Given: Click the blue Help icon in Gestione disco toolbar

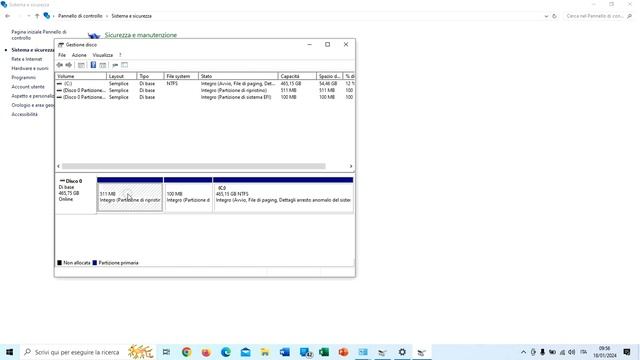Looking at the screenshot, I should (93, 65).
